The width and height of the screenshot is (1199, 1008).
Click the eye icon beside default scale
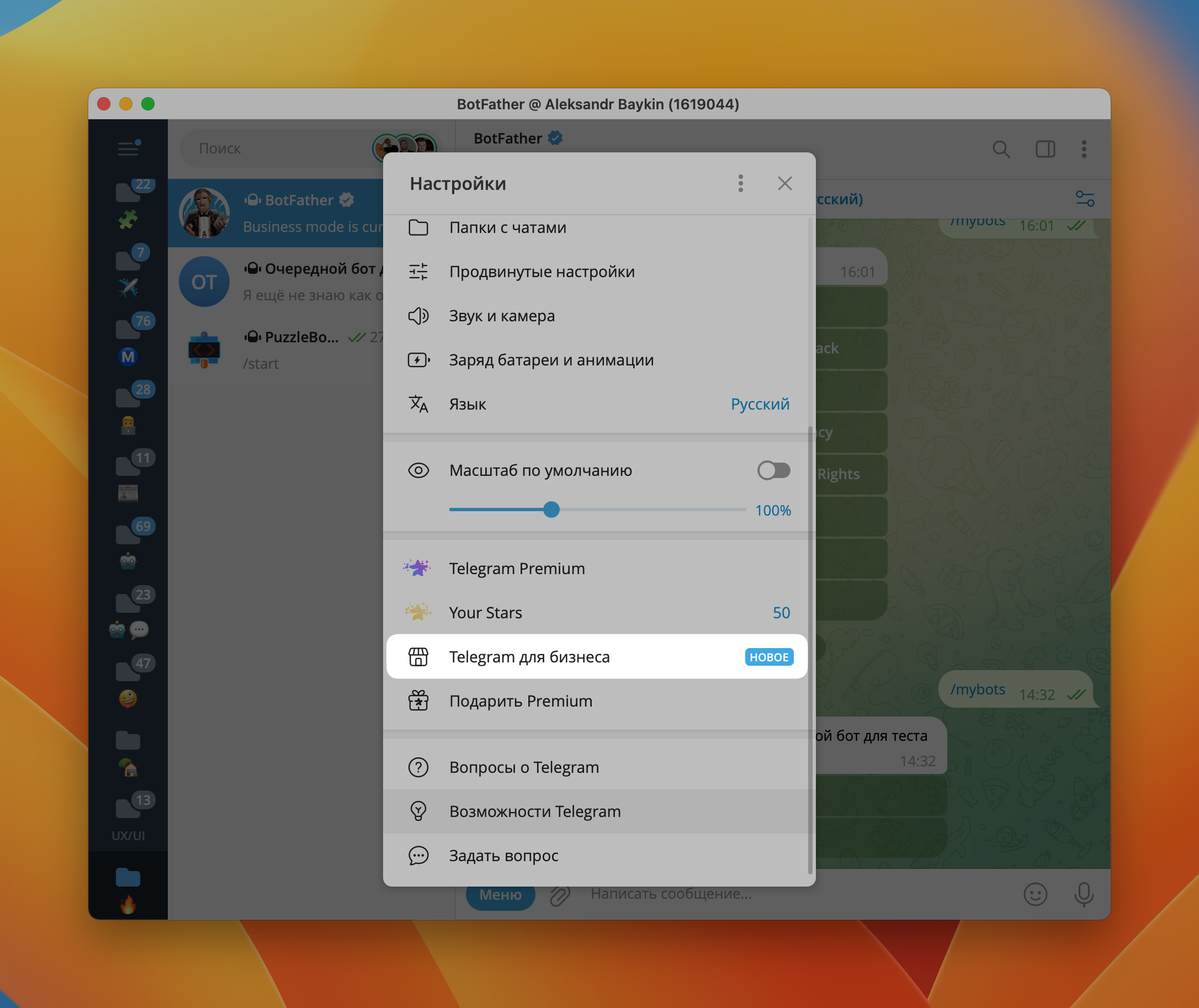point(418,470)
